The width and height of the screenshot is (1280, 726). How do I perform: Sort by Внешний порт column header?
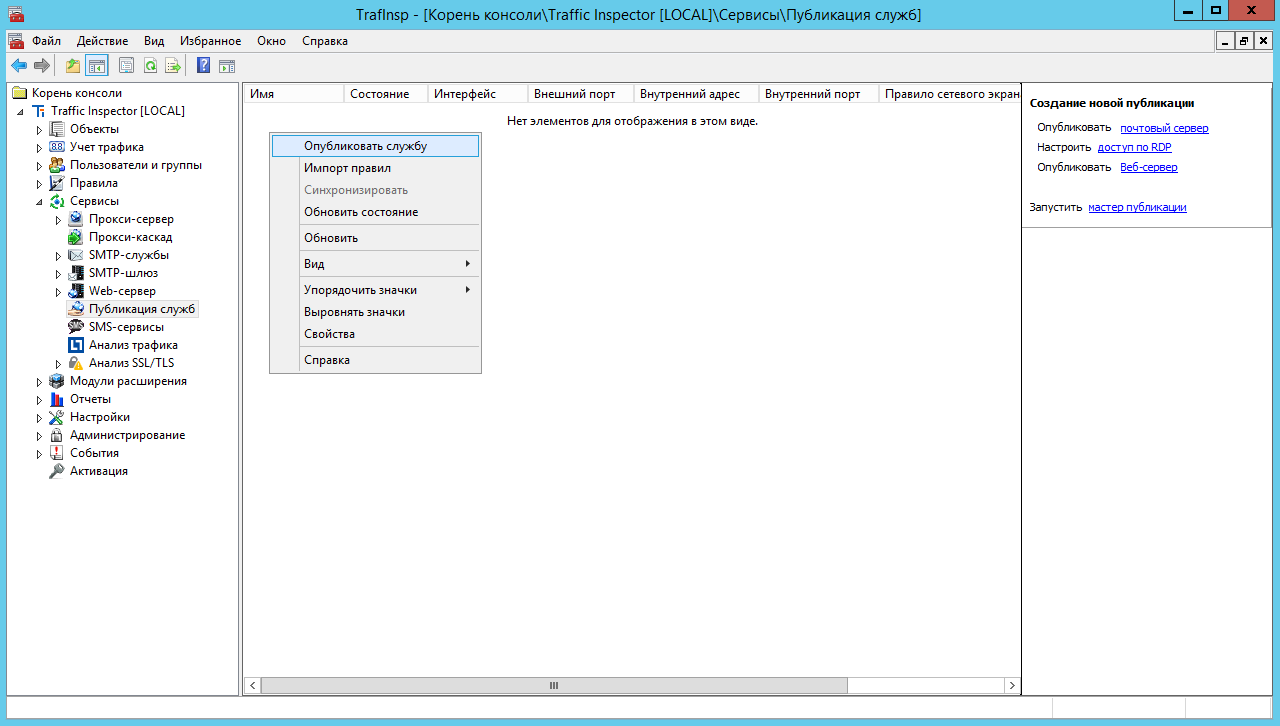[580, 94]
